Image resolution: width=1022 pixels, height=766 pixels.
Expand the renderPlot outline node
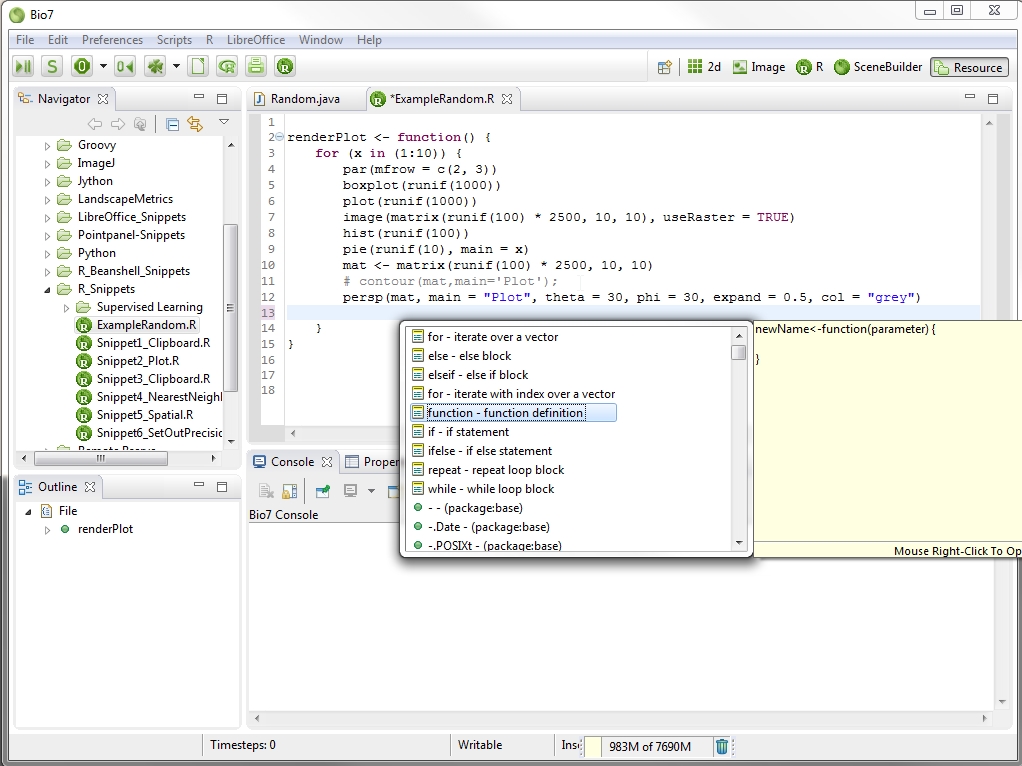[47, 529]
